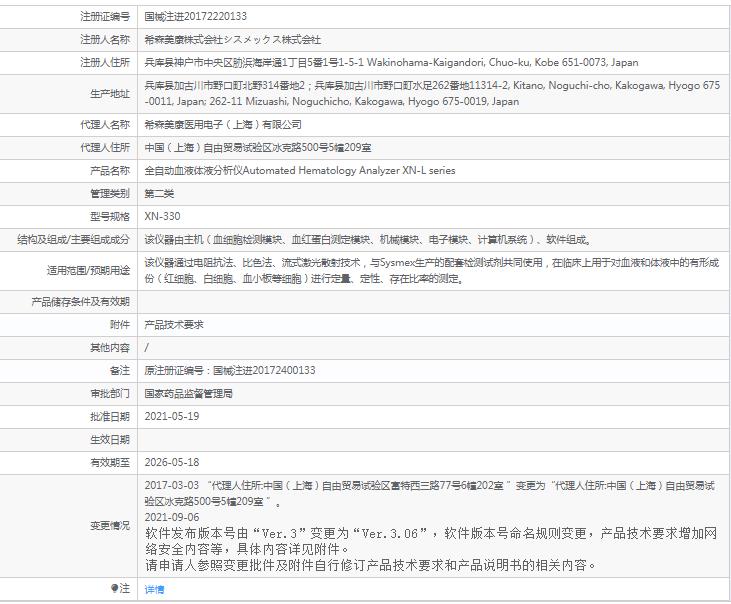The image size is (731, 604).
Task: Click the 适用范围/预期用途 label
Action: [x=88, y=270]
